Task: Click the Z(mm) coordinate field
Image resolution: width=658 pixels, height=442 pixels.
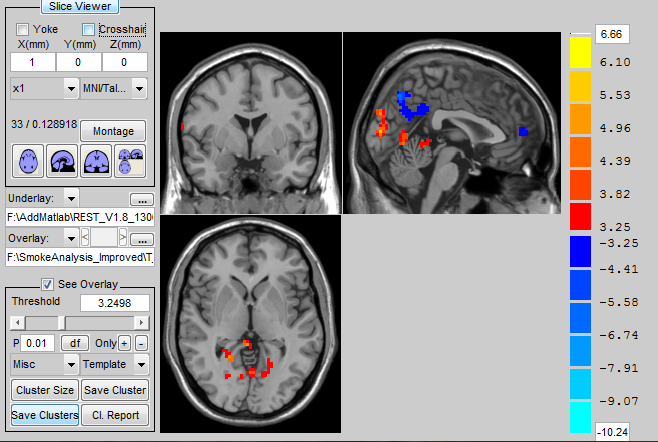Action: (x=125, y=62)
